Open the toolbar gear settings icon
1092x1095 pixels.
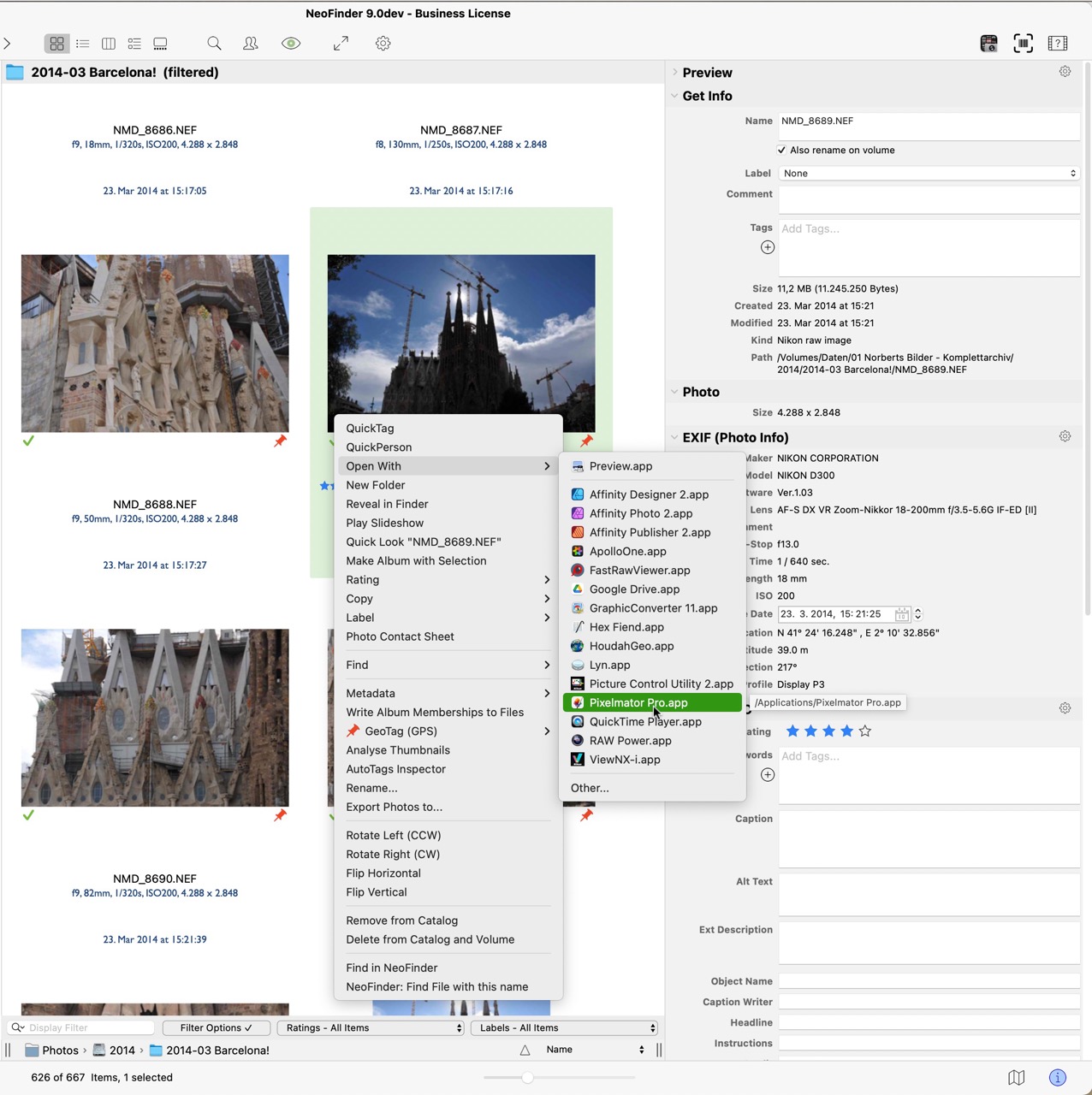[x=383, y=44]
